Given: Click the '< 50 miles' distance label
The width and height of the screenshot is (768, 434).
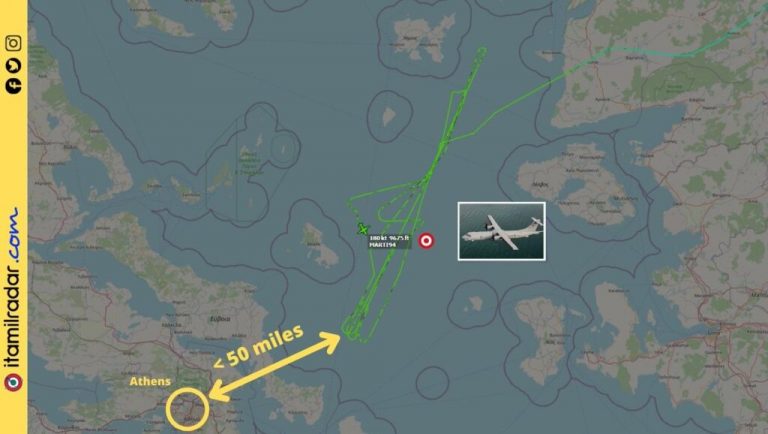Looking at the screenshot, I should 259,347.
